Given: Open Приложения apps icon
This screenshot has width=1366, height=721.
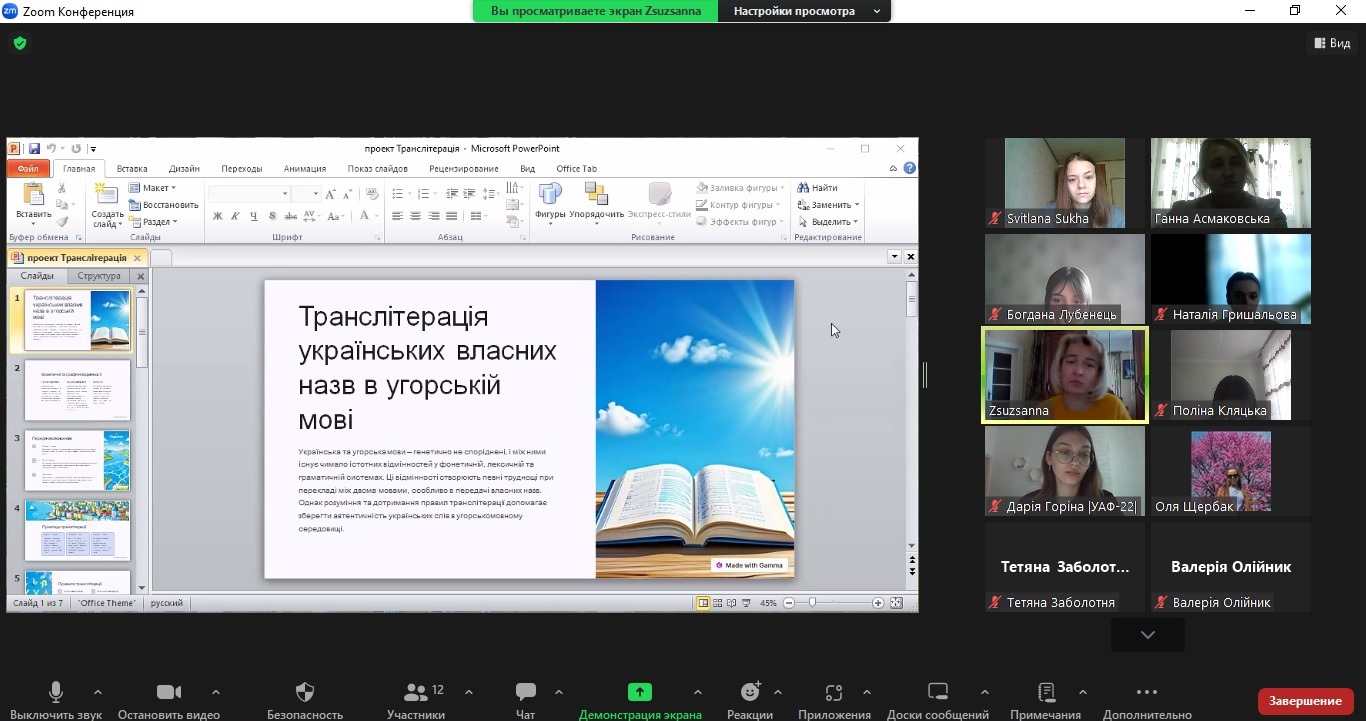Looking at the screenshot, I should tap(834, 692).
